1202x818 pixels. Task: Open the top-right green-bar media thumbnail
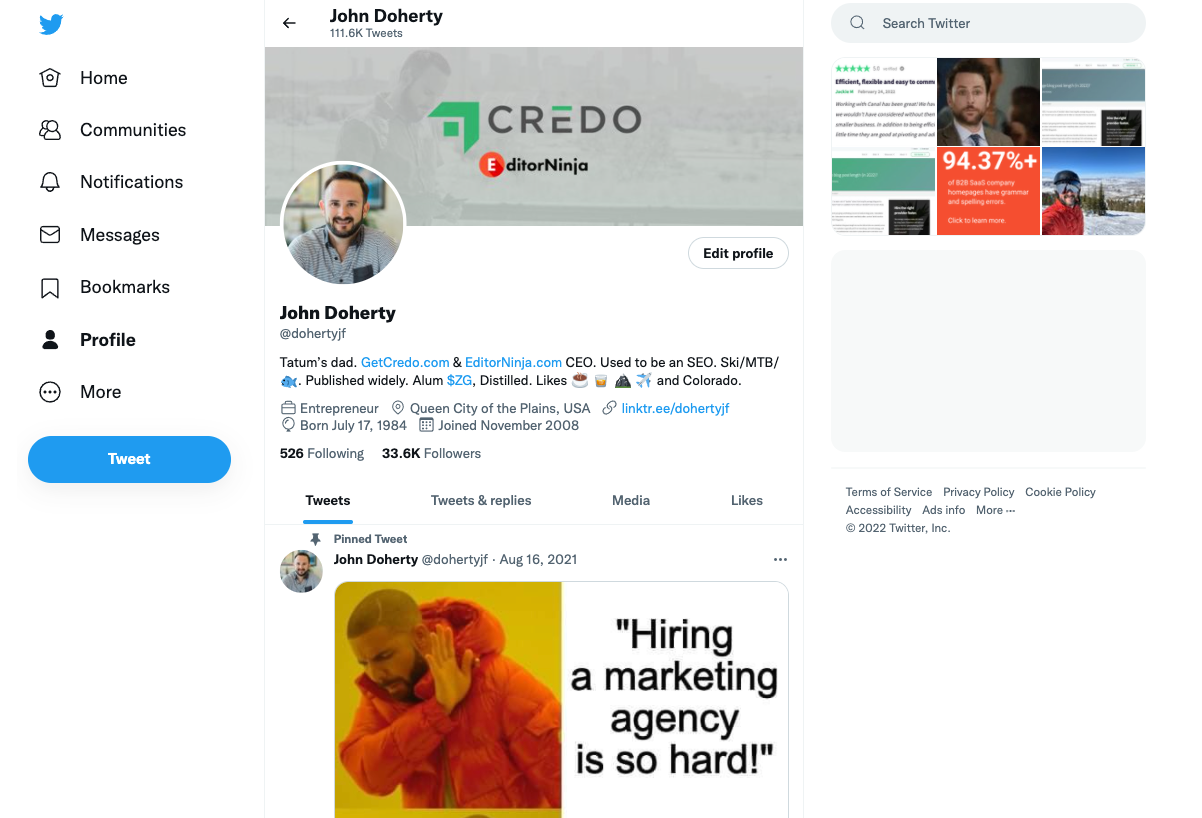tap(1093, 102)
